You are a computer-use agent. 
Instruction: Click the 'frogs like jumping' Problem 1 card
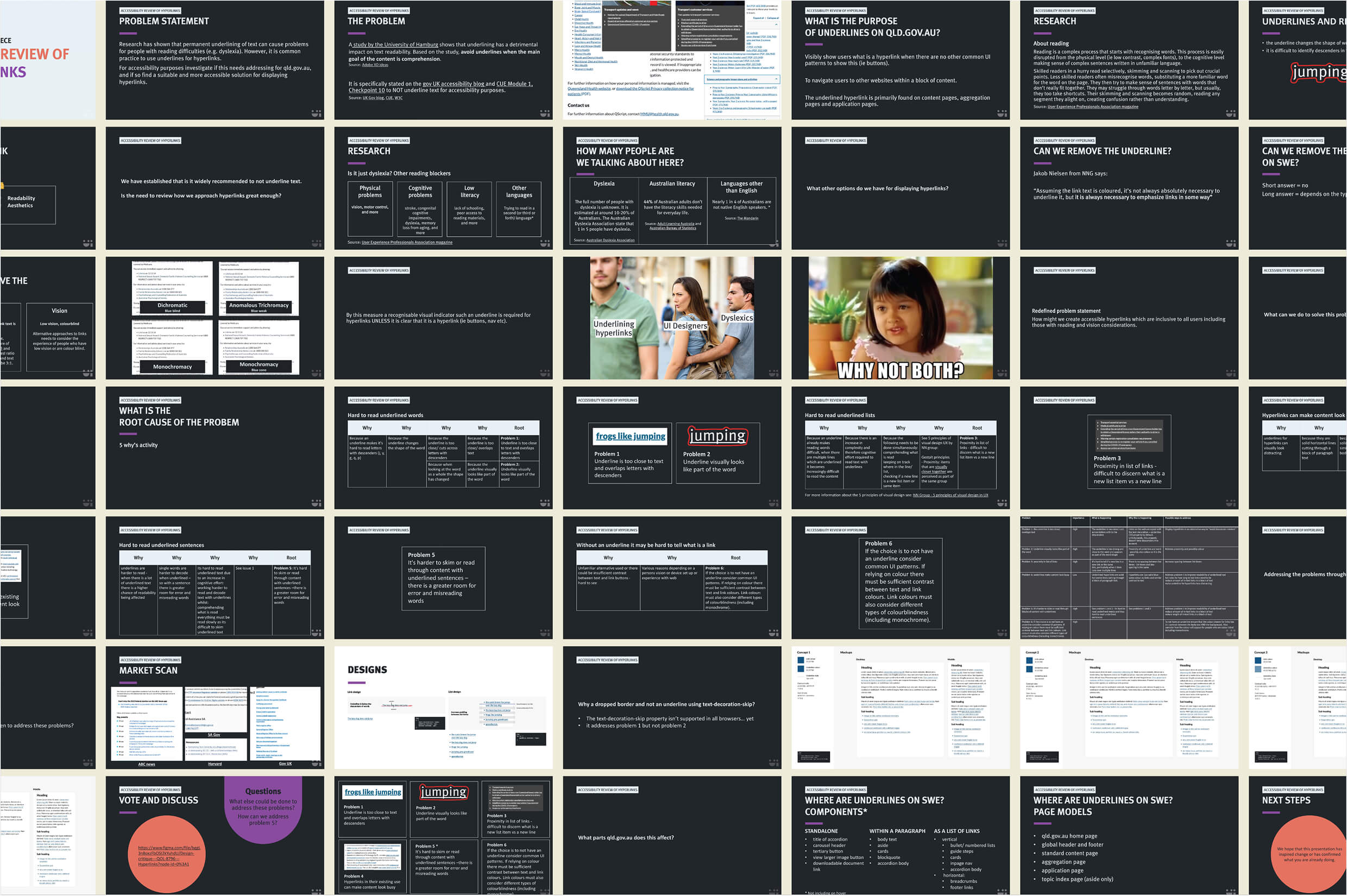[x=631, y=453]
